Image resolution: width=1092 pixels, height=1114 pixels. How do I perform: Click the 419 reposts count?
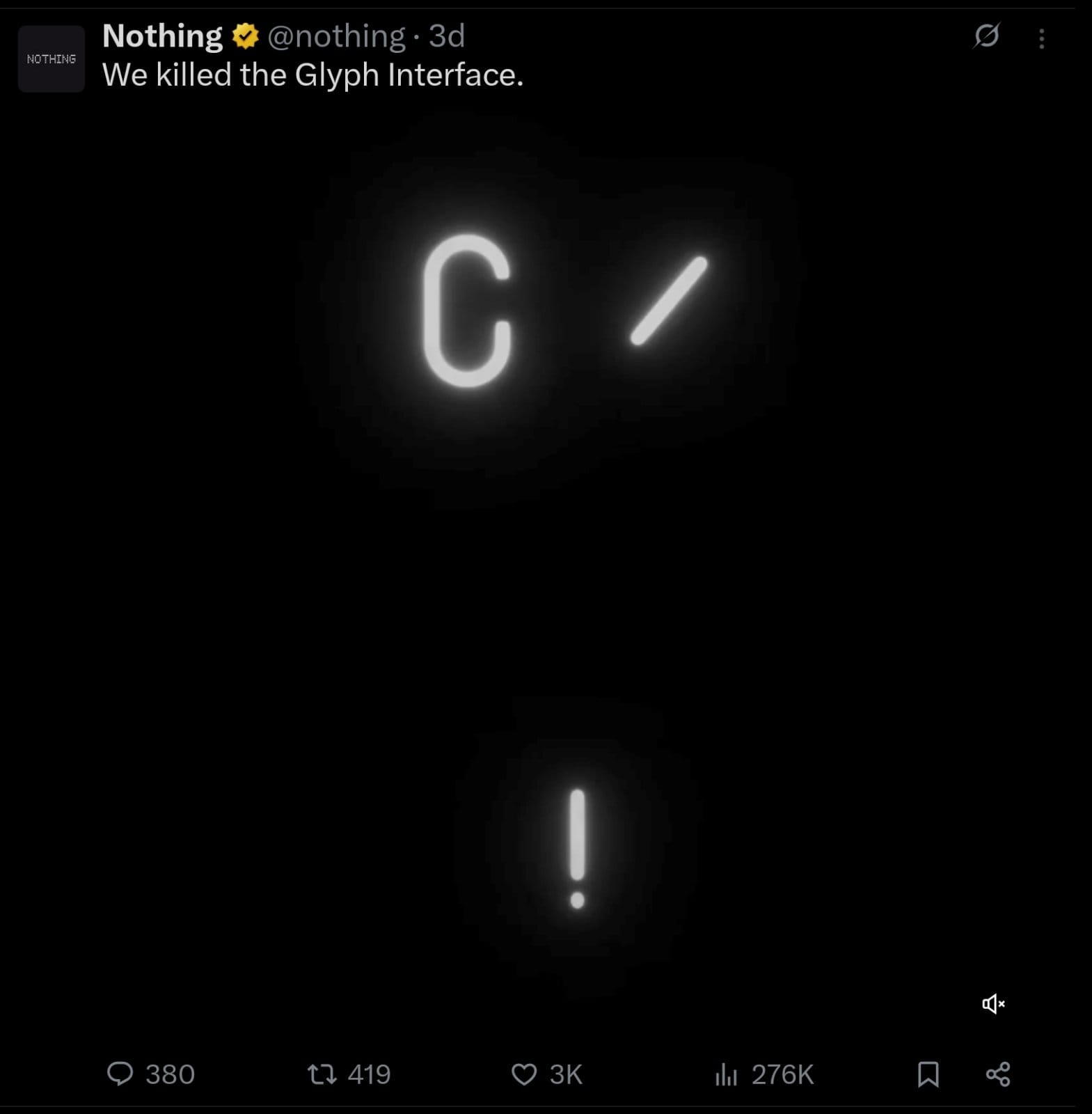[369, 1074]
